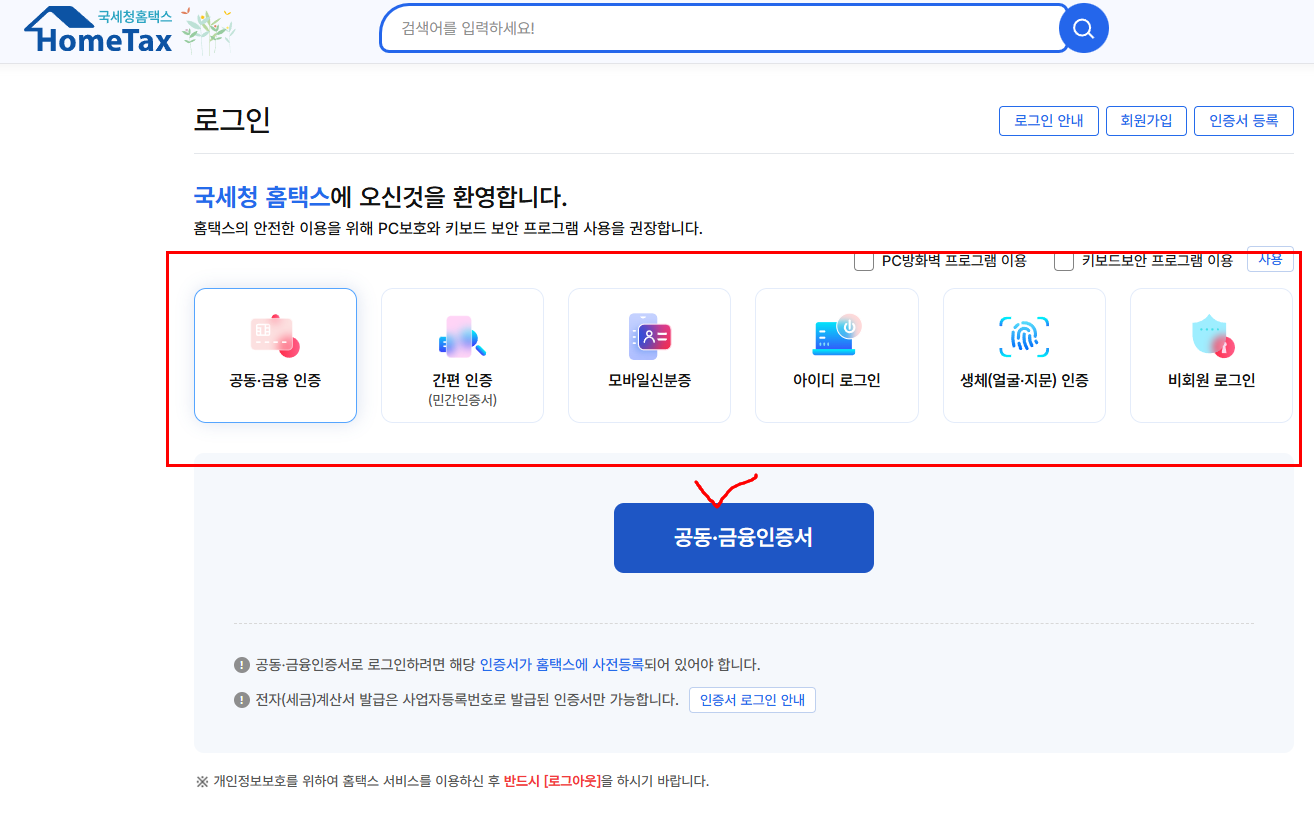Choose the 비회원 로그인 card
Viewport: 1314px width, 837px height.
coord(1210,355)
